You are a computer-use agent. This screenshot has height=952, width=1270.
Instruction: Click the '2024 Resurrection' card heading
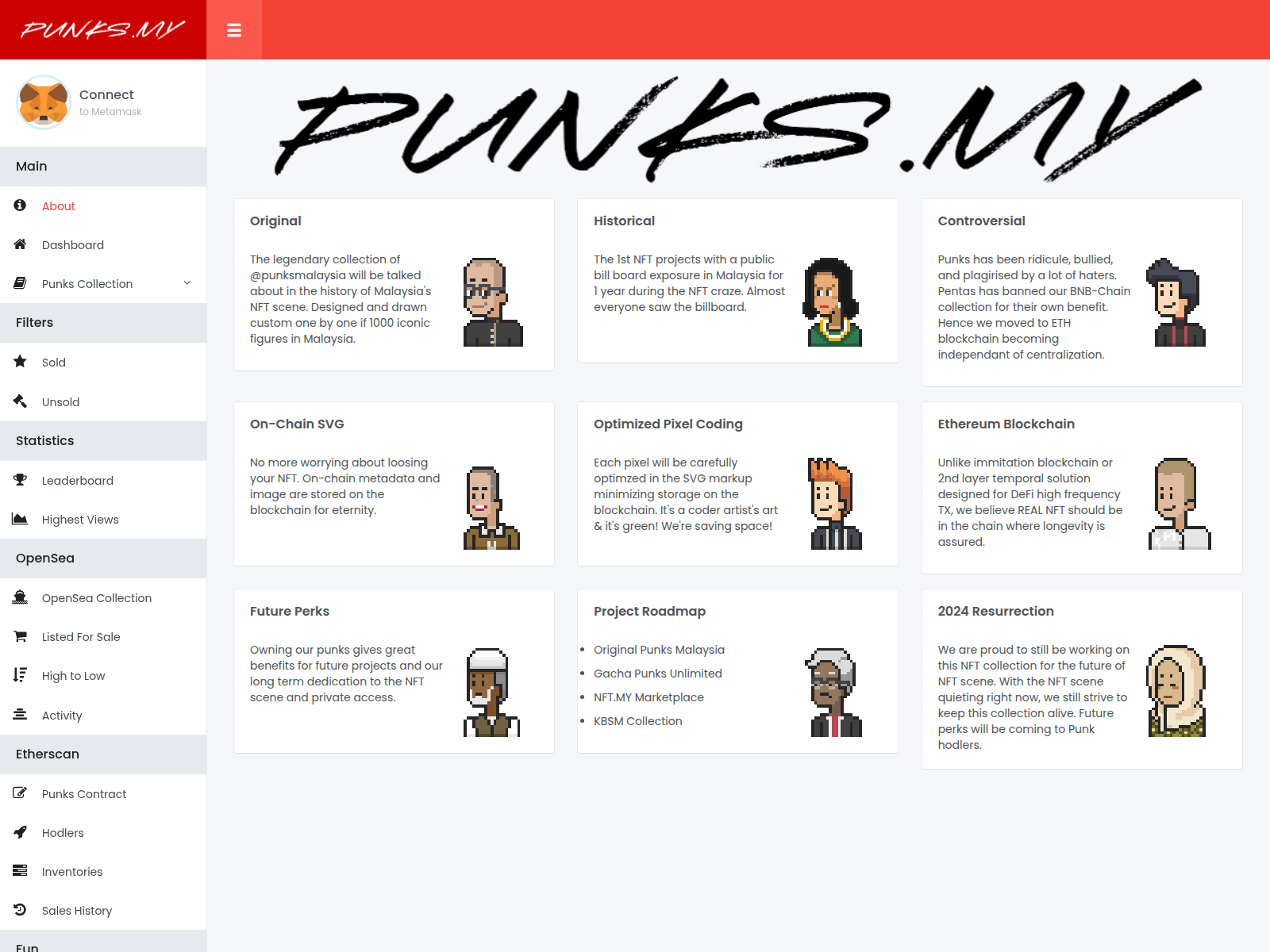996,612
